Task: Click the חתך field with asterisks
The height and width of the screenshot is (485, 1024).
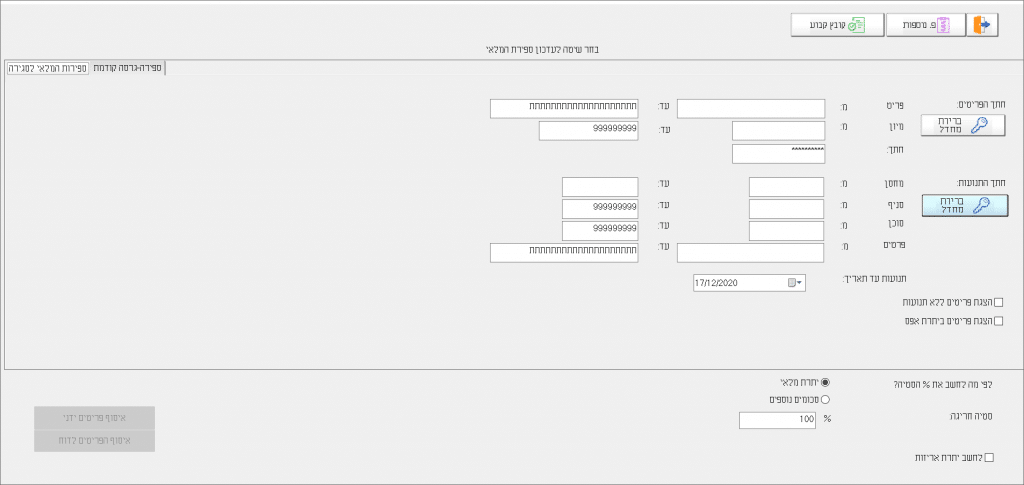Action: coord(778,153)
